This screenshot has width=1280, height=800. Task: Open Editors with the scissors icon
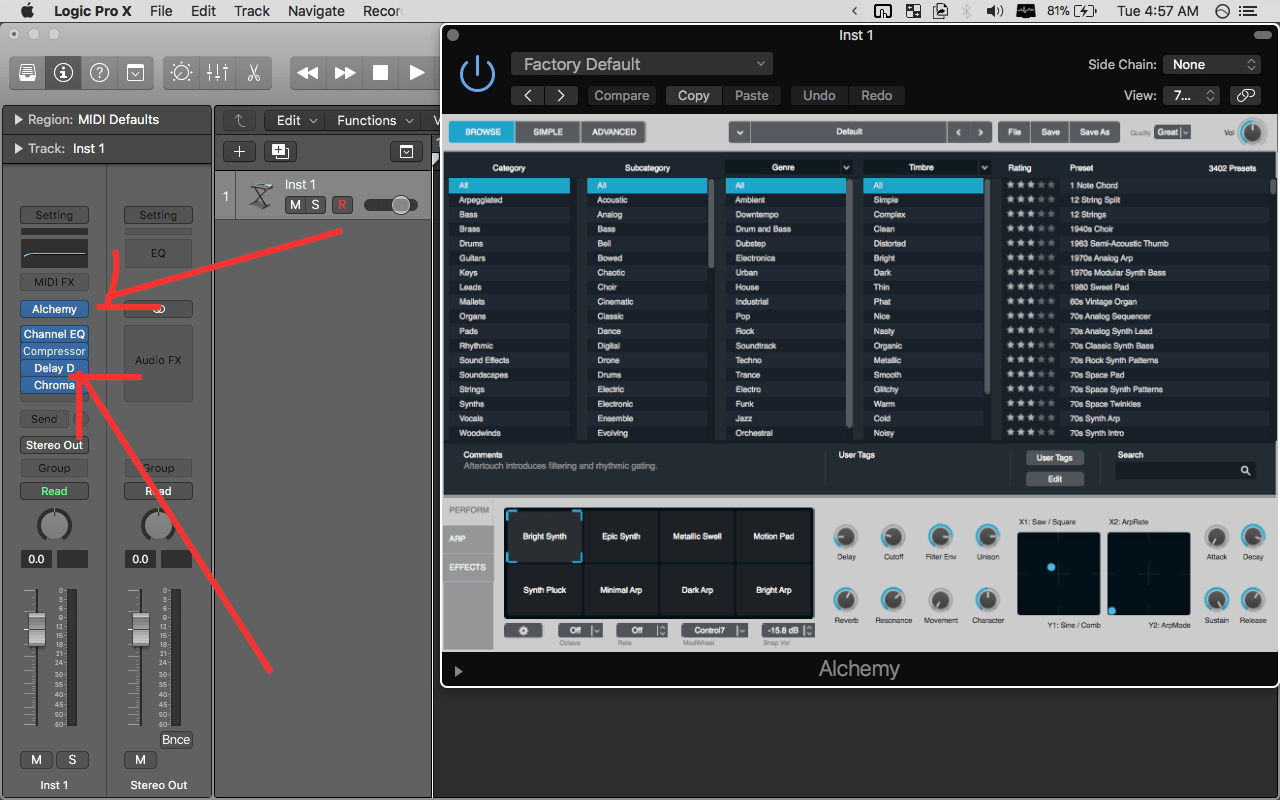tap(253, 73)
